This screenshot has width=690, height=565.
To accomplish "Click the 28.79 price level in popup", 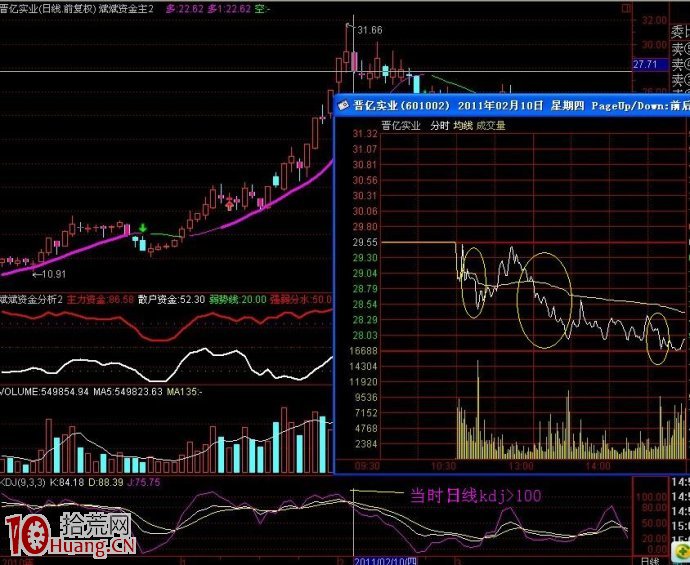I will 365,289.
